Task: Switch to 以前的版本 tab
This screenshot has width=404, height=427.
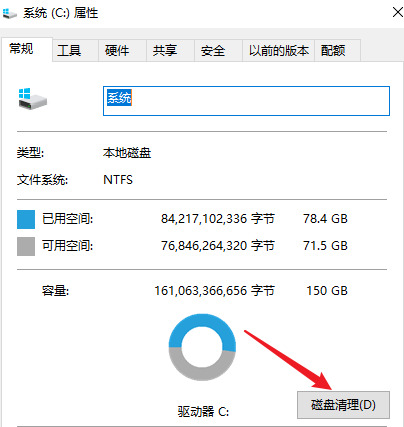Action: pyautogui.click(x=279, y=51)
